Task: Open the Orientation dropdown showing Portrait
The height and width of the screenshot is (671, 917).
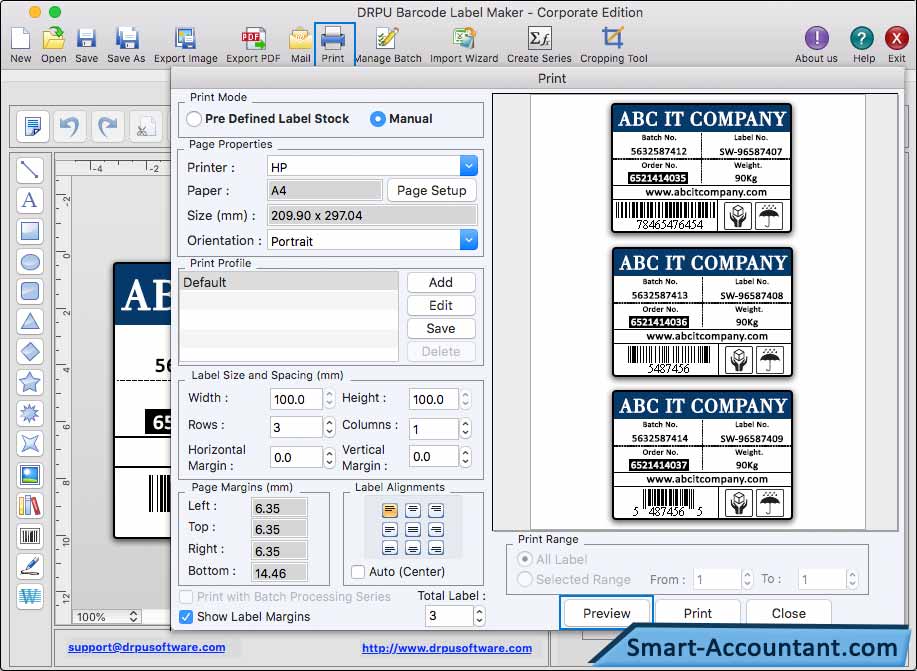Action: (x=372, y=240)
